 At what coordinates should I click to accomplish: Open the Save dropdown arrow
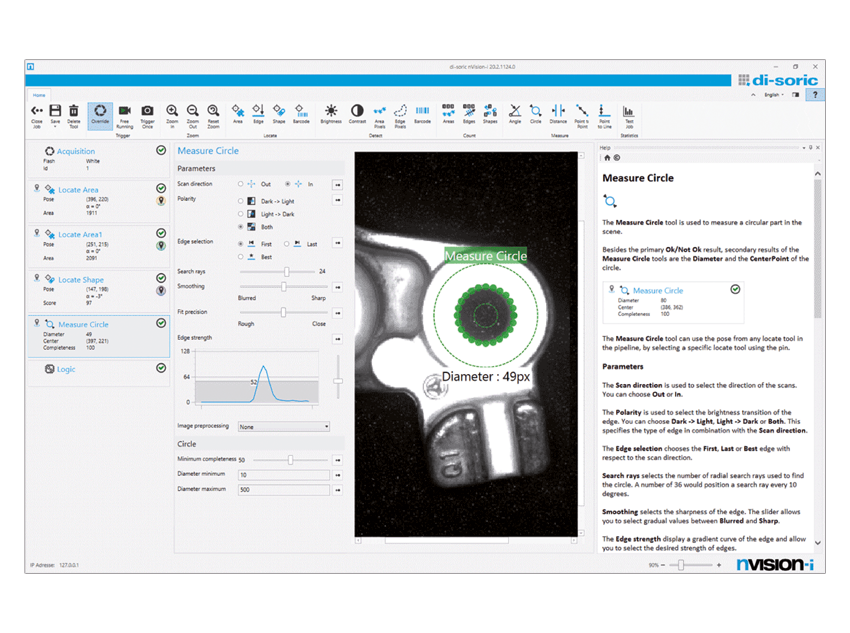coord(55,127)
